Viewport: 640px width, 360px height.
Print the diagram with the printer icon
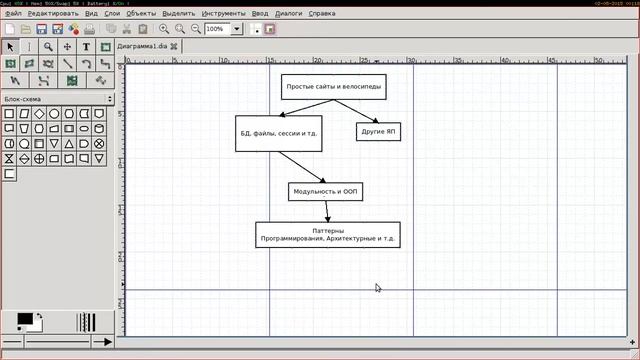click(89, 29)
